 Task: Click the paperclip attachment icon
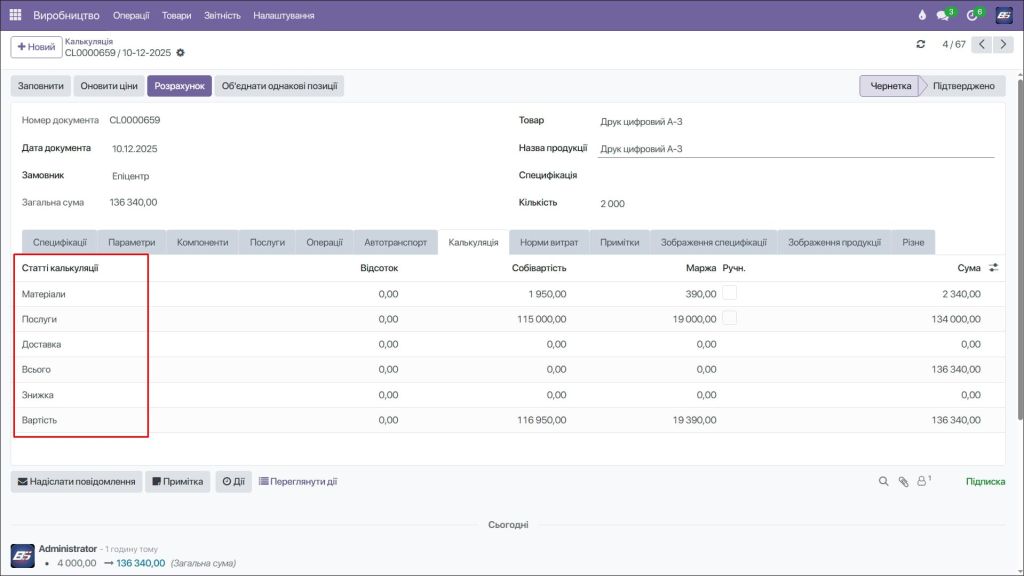coord(903,481)
